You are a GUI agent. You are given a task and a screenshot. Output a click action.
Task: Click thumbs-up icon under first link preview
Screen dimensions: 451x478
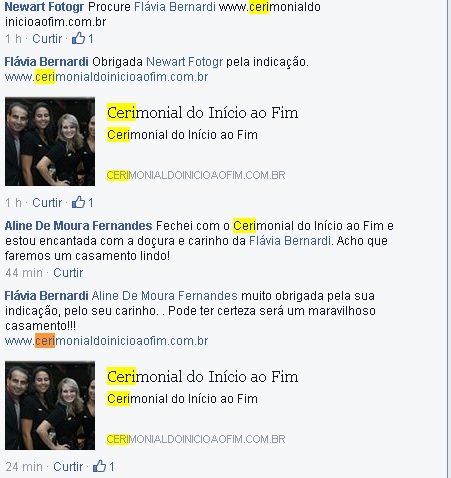(x=79, y=202)
